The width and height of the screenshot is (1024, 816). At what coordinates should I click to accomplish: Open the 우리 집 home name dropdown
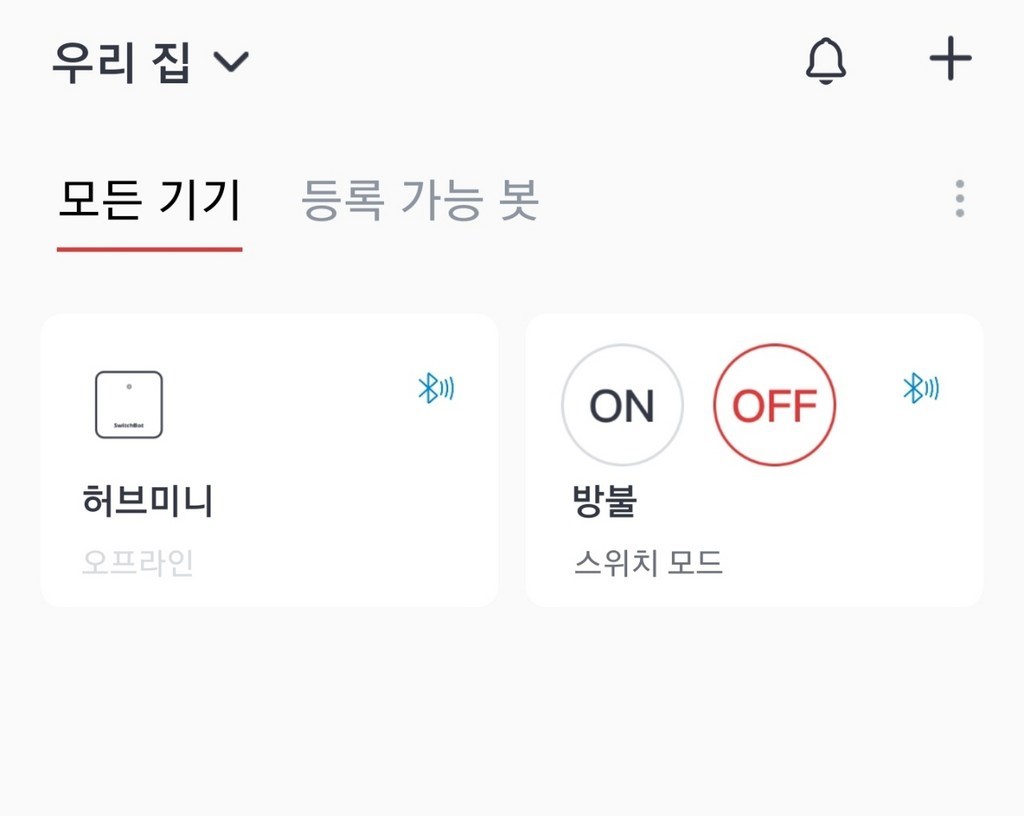click(121, 62)
